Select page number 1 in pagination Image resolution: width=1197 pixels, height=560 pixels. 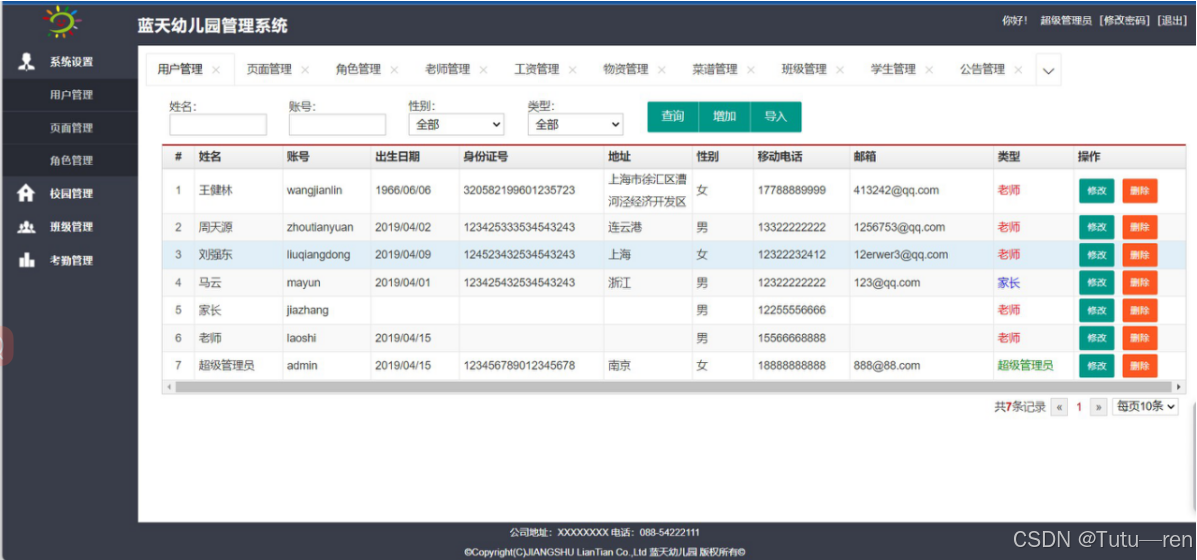(1079, 407)
